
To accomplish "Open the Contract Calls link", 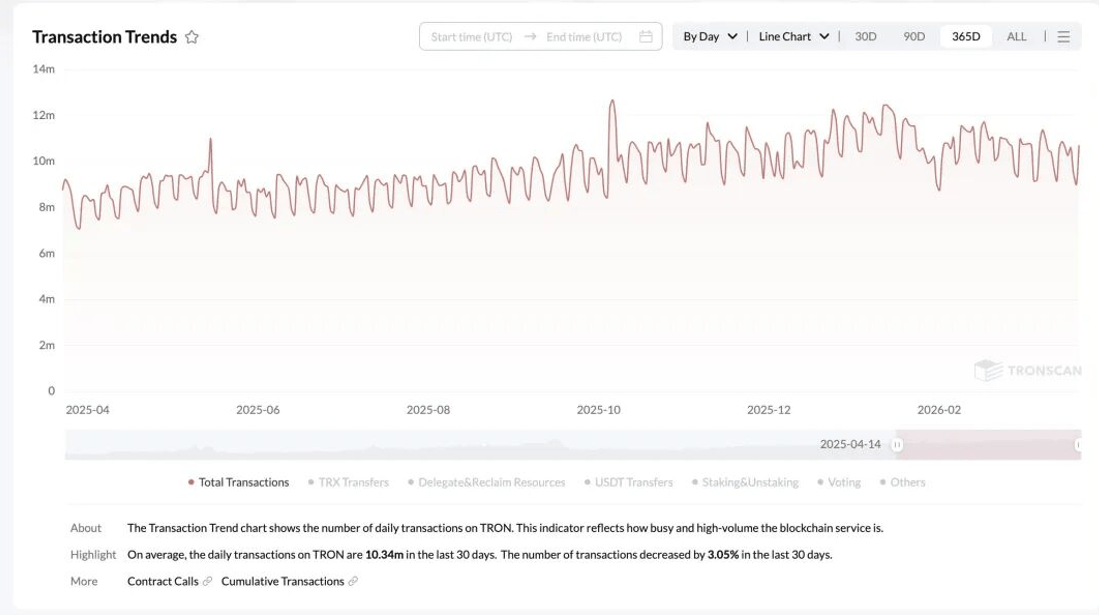I will pyautogui.click(x=163, y=581).
